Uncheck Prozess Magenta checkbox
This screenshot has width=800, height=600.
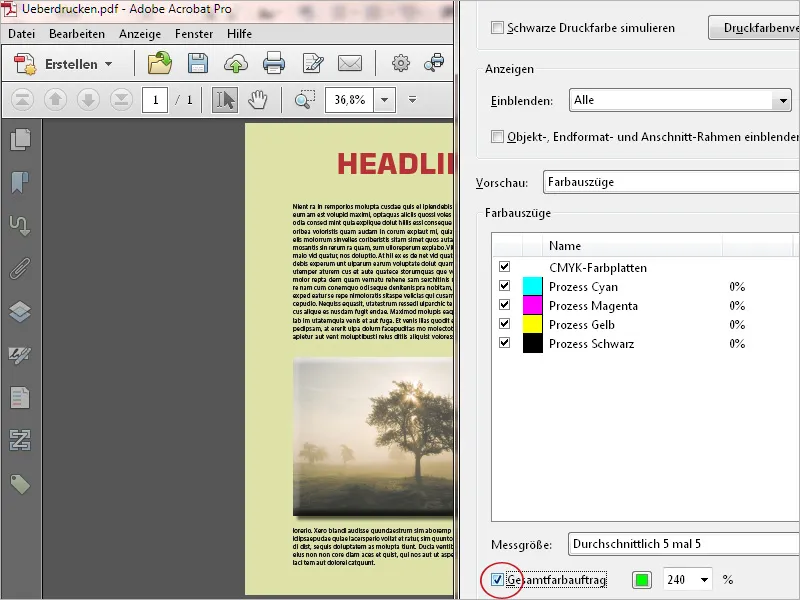504,305
